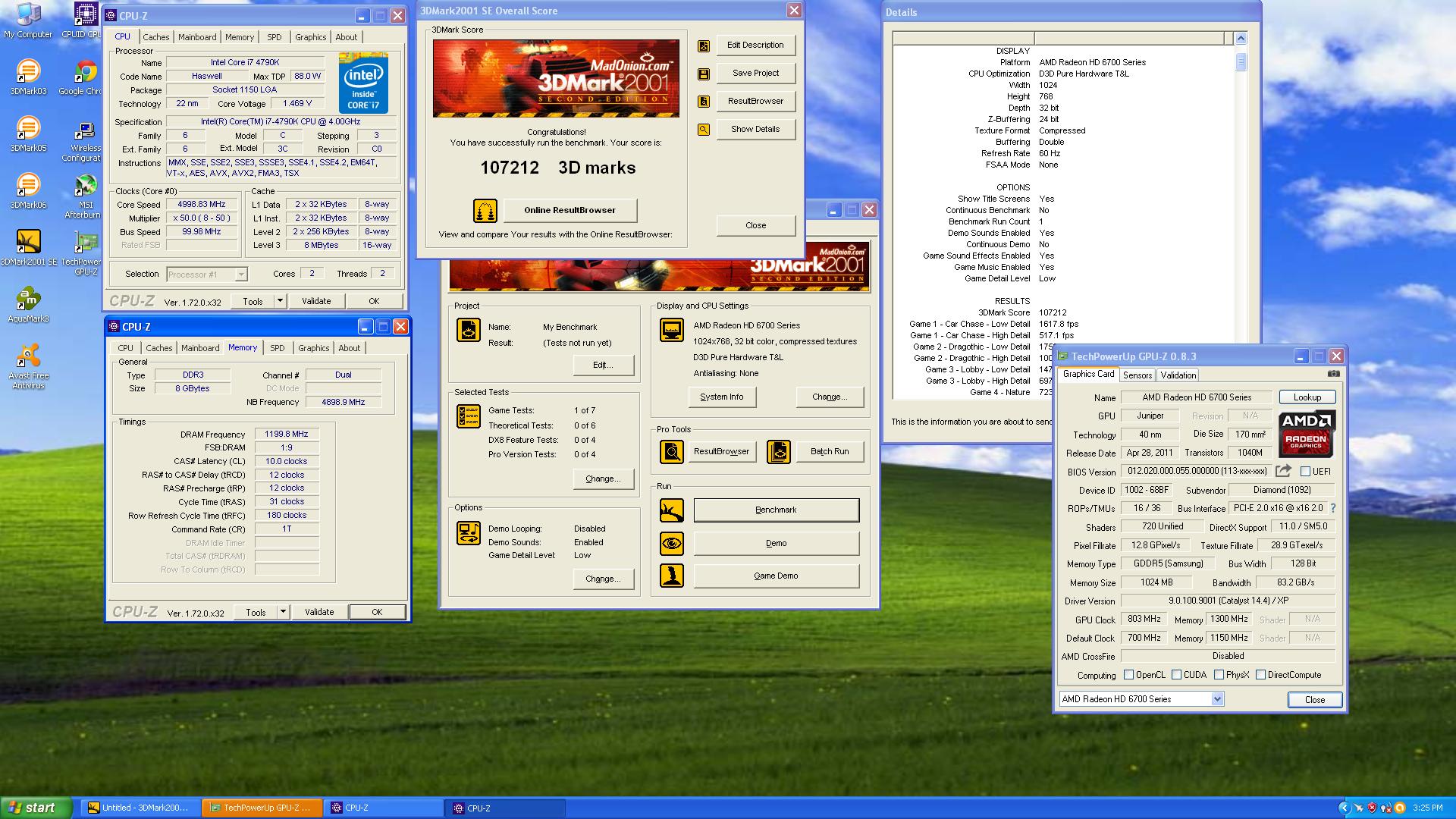Click the Selected Tests checklist icon
The width and height of the screenshot is (1456, 819).
pos(469,416)
